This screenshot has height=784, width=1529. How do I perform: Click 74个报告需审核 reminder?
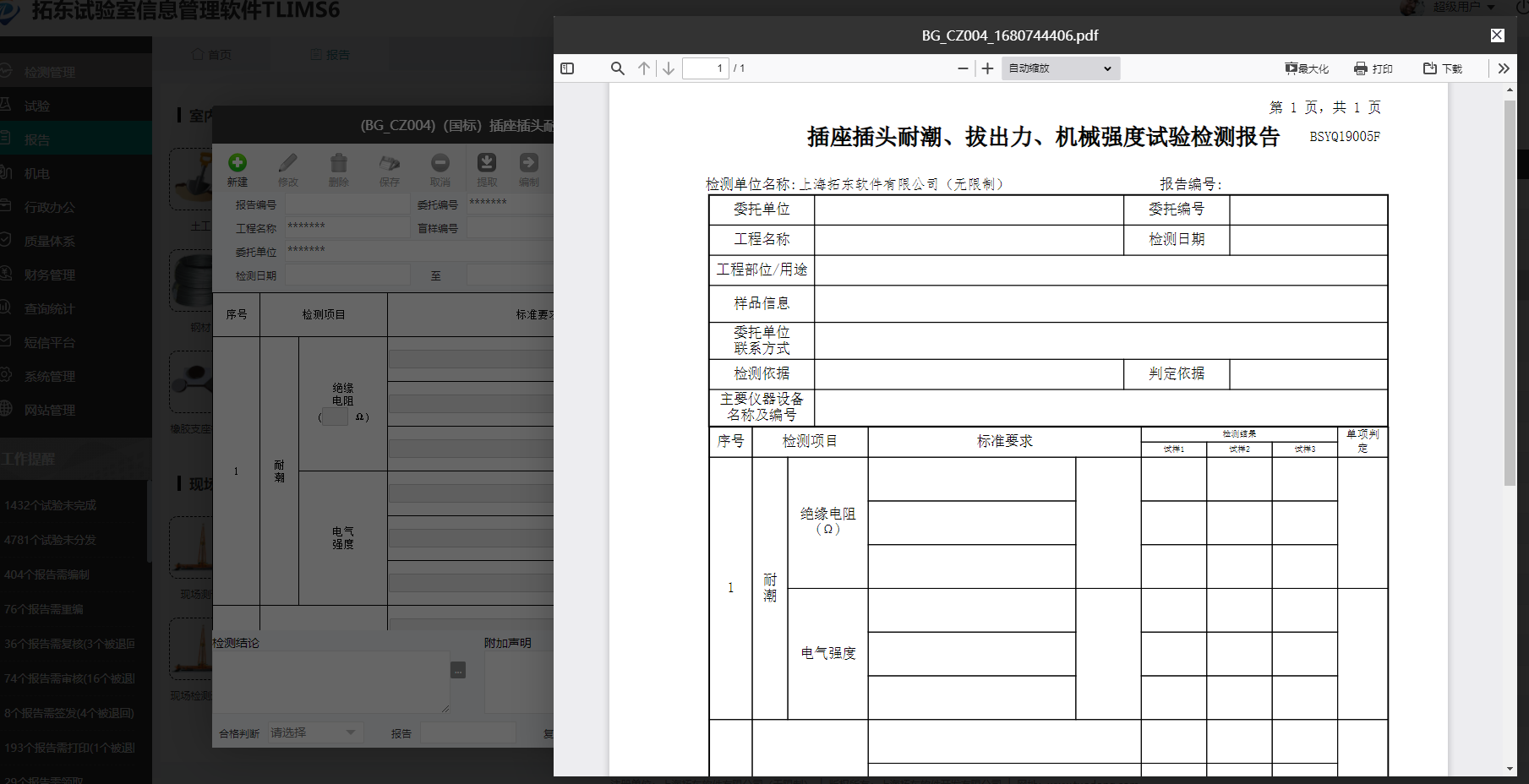(x=69, y=678)
